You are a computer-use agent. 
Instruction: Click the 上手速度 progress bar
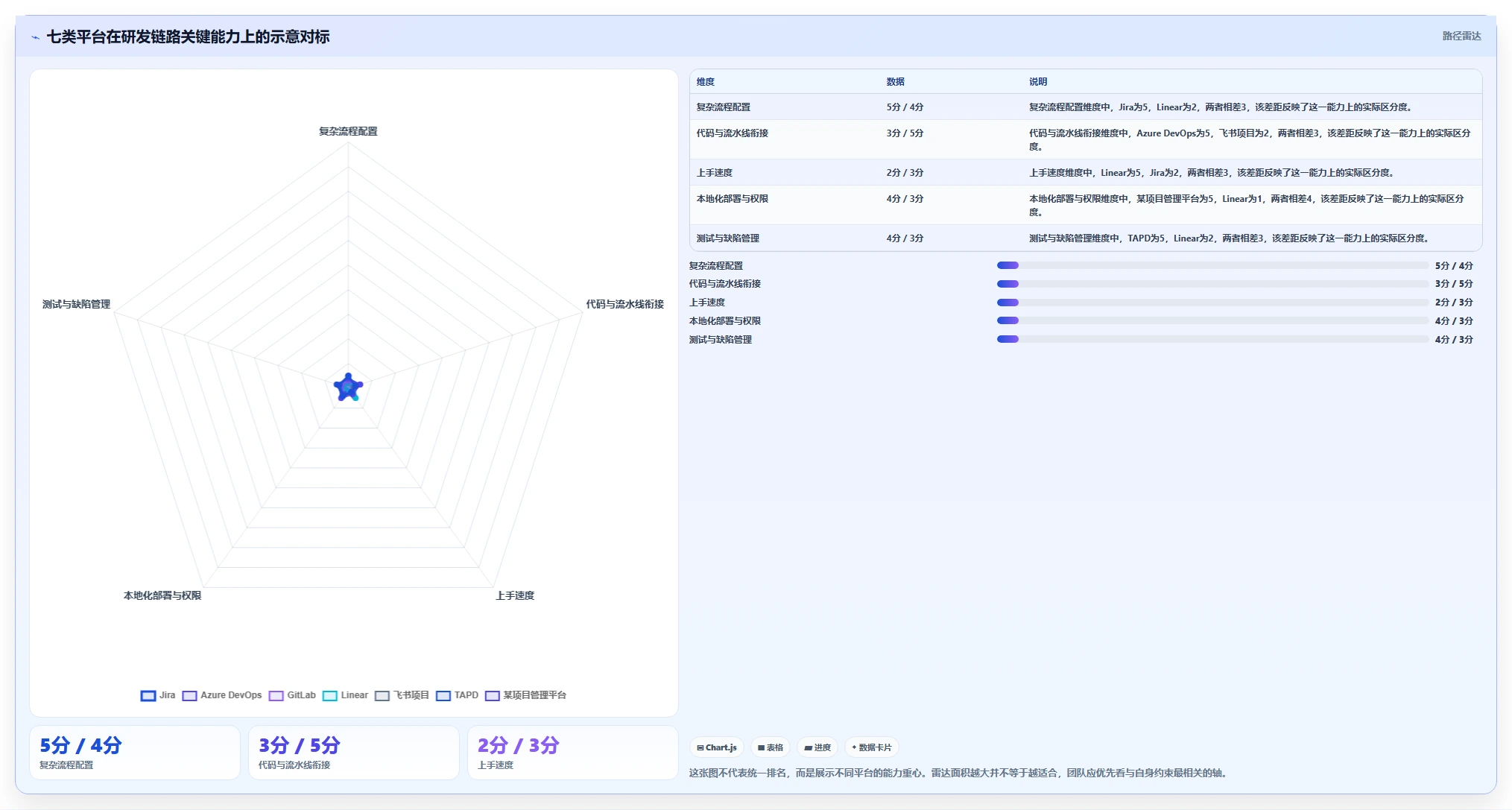point(1212,303)
